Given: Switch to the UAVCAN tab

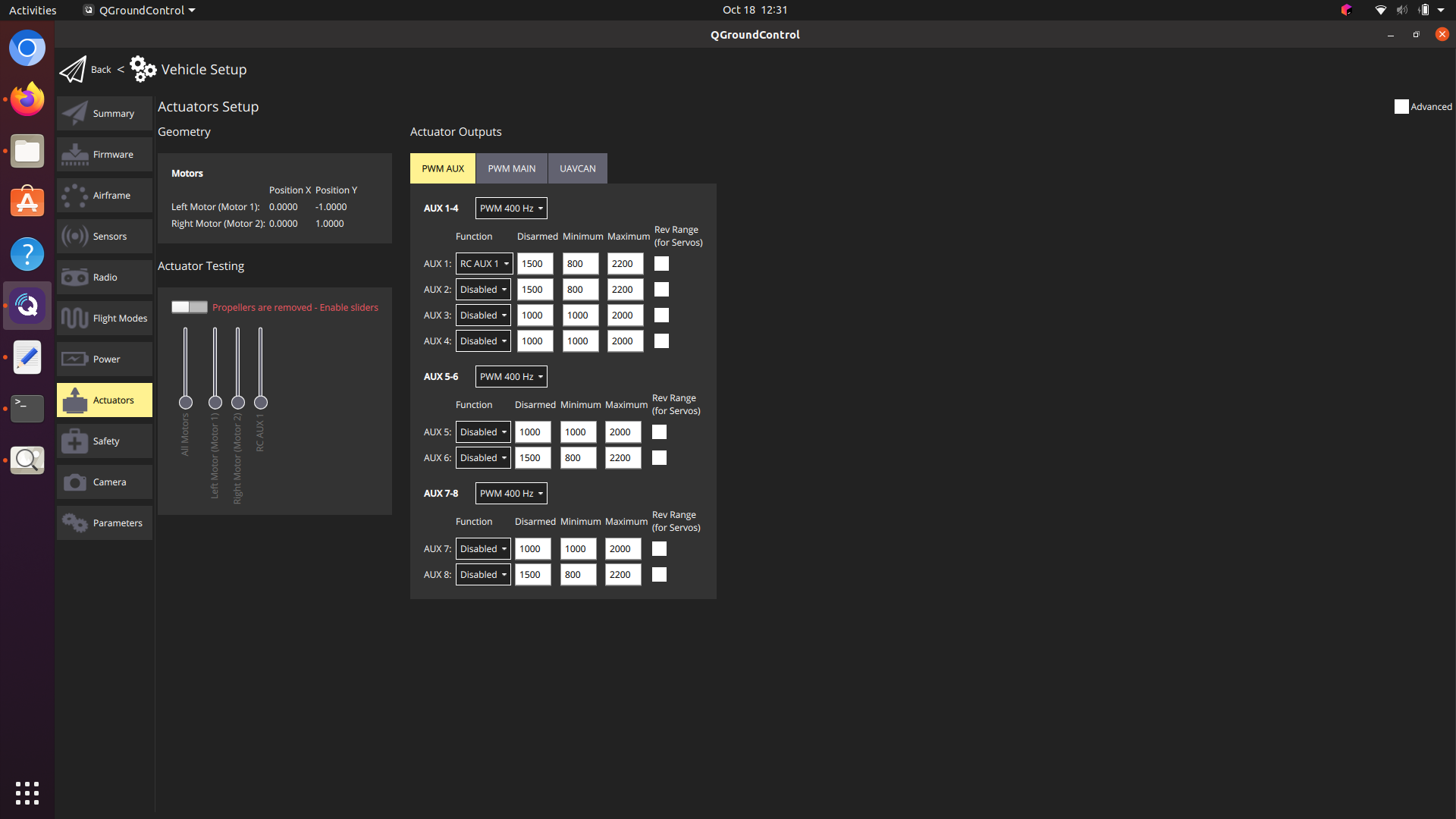Looking at the screenshot, I should click(578, 168).
